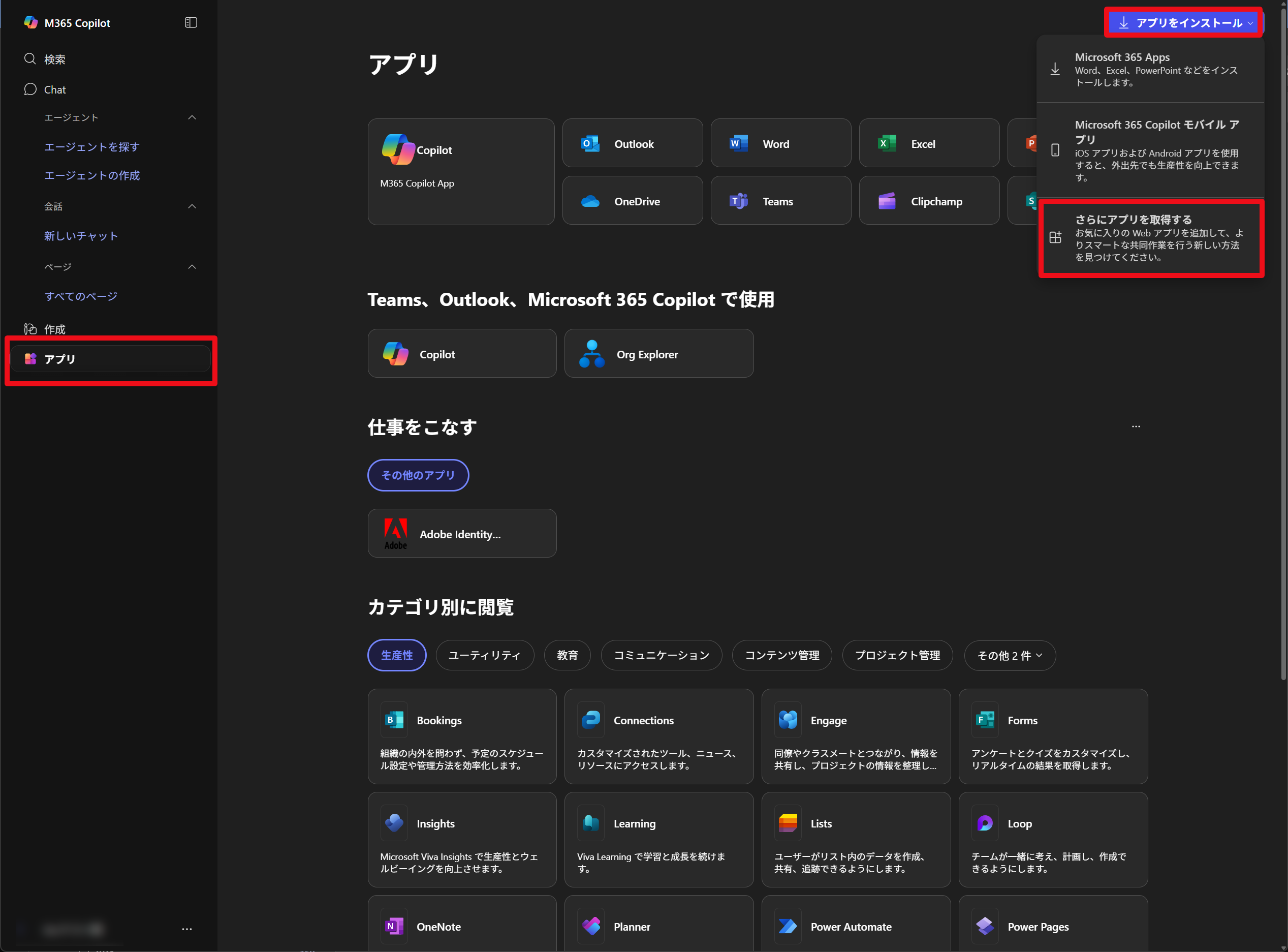Click the Insights app icon

(x=395, y=823)
